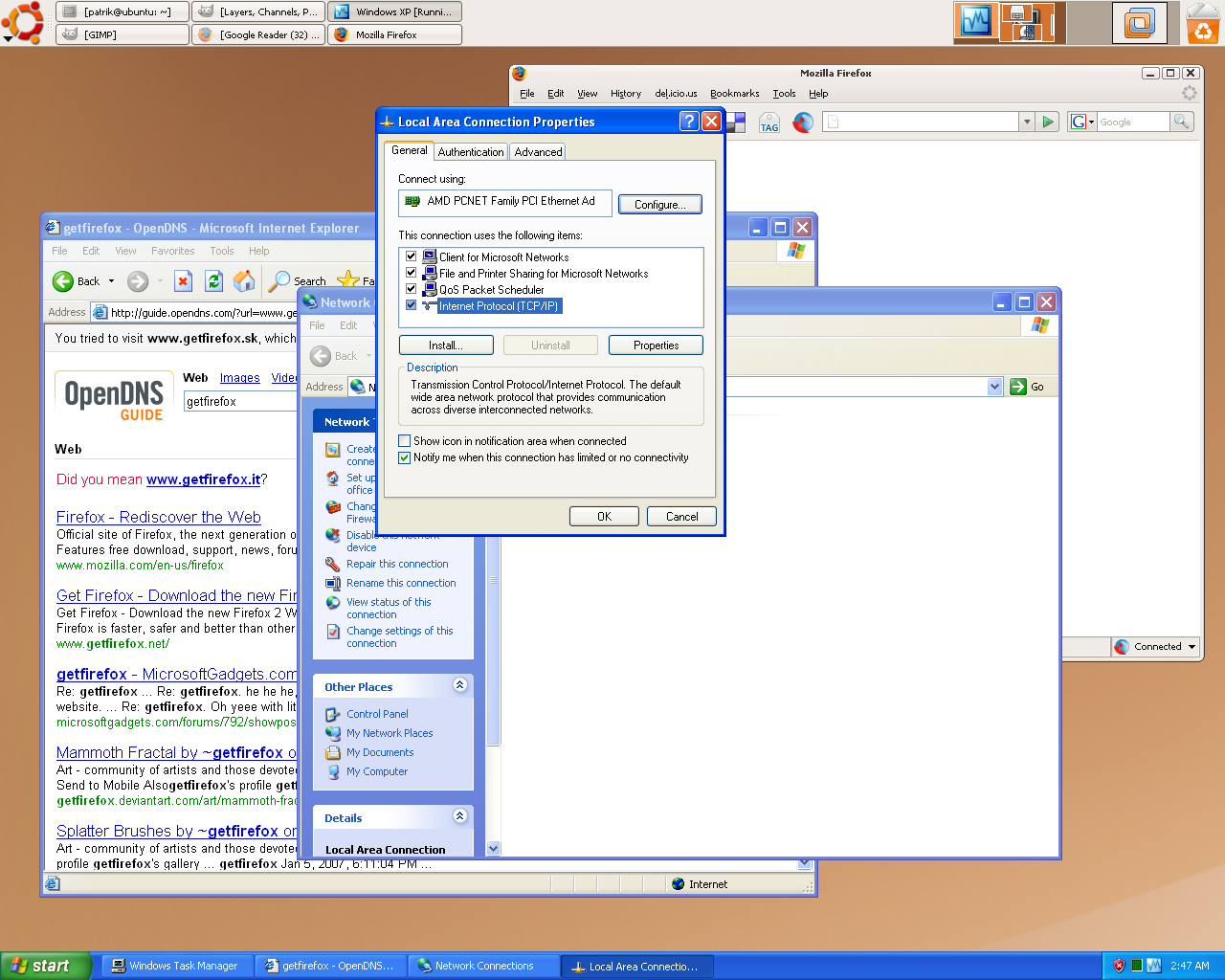Click the Rename this connection icon
Viewport: 1225px width, 980px height.
332,584
